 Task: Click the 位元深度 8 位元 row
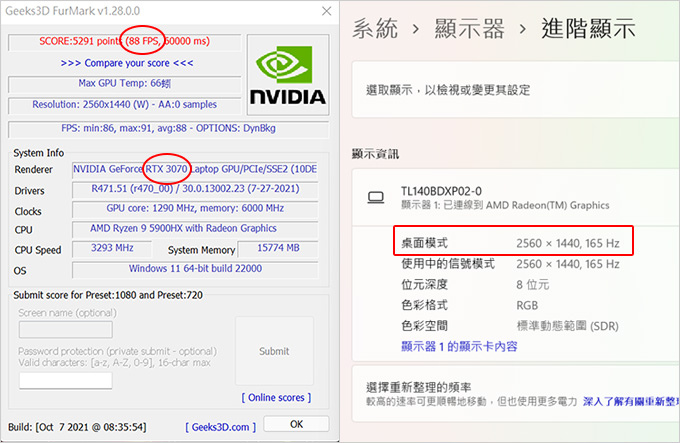click(x=475, y=284)
